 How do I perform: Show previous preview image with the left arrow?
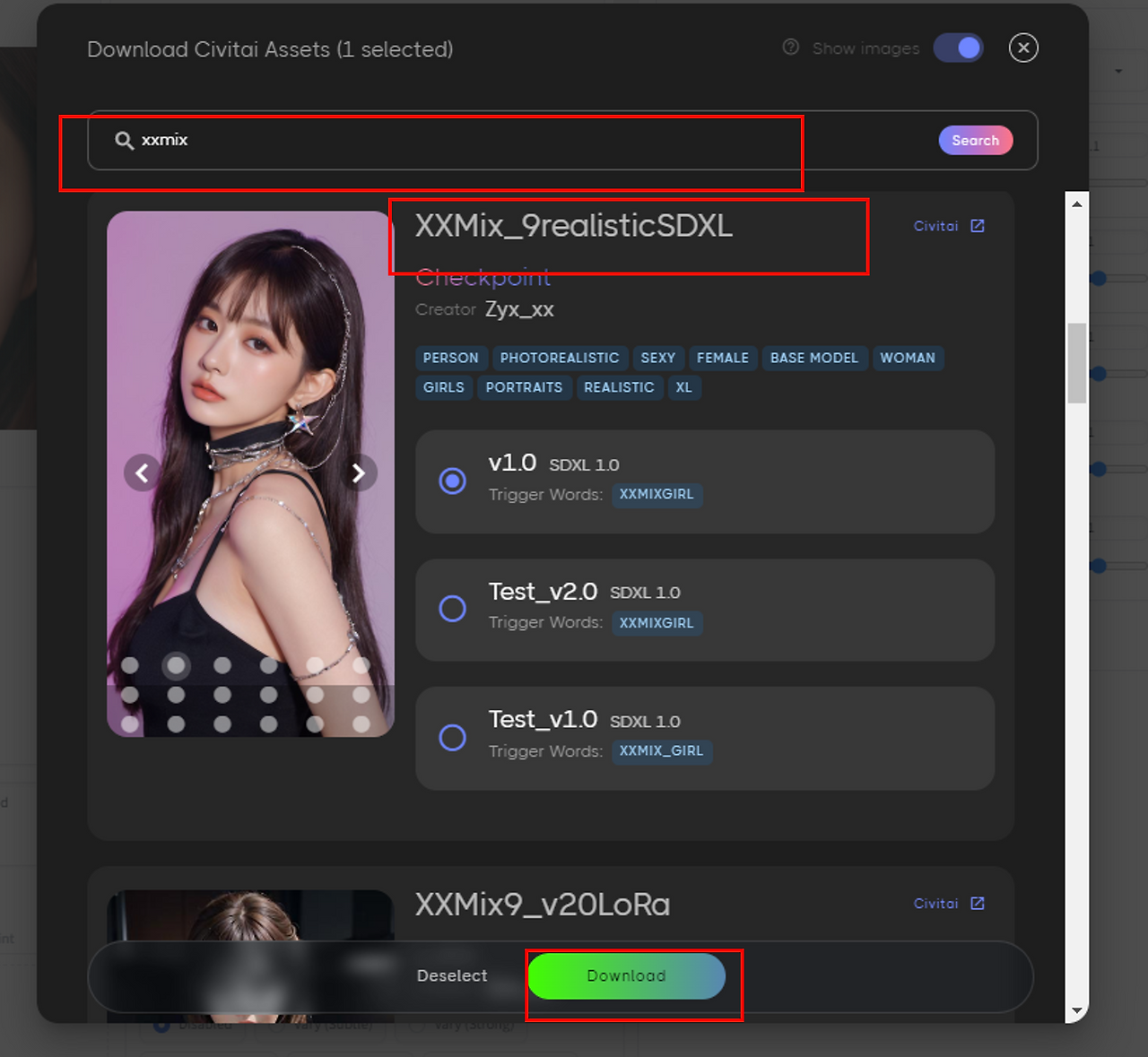(142, 472)
